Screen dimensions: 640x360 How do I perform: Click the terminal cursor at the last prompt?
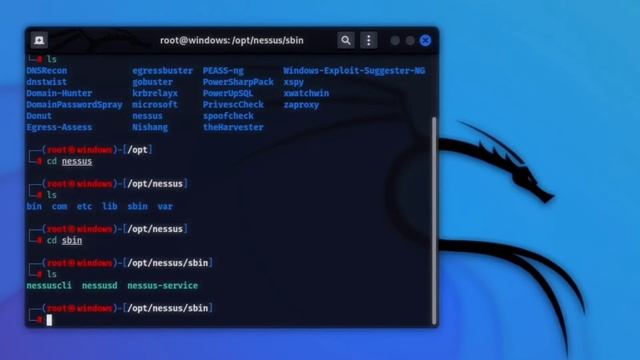[49, 320]
